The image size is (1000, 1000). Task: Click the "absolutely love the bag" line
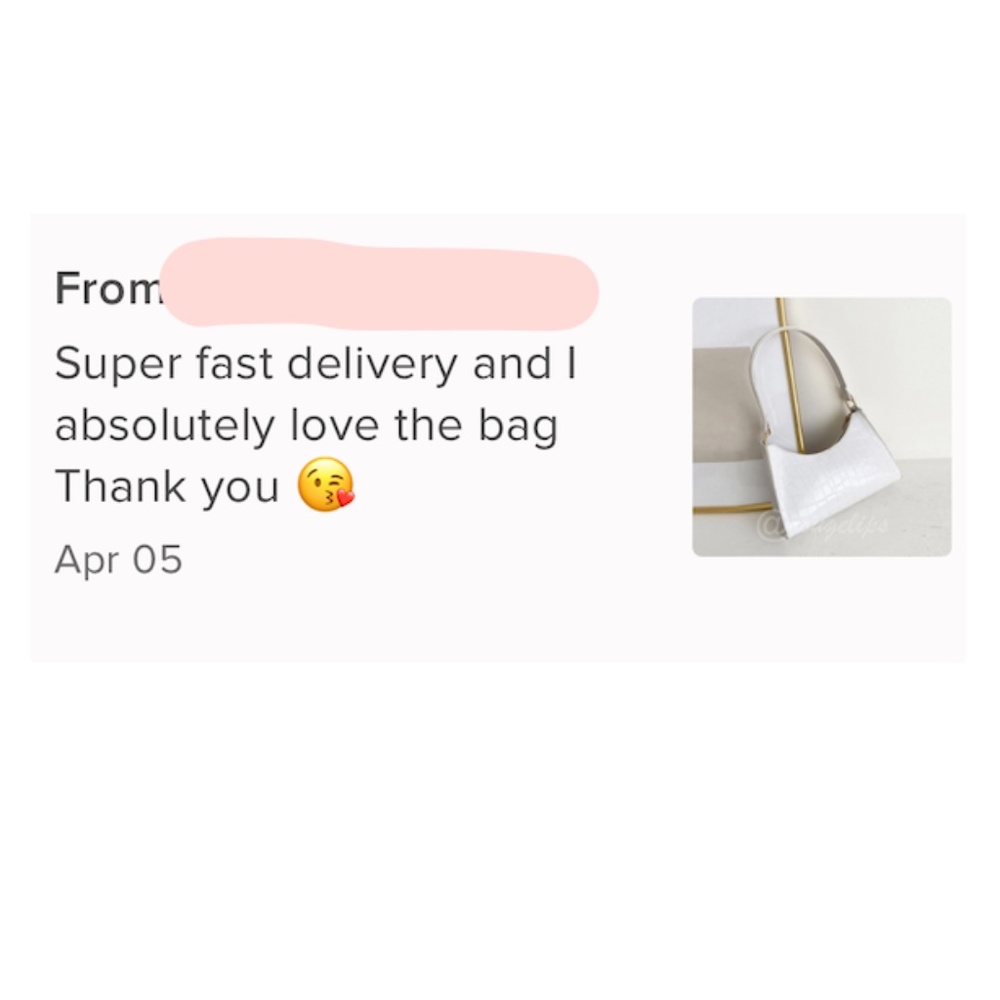(x=306, y=426)
